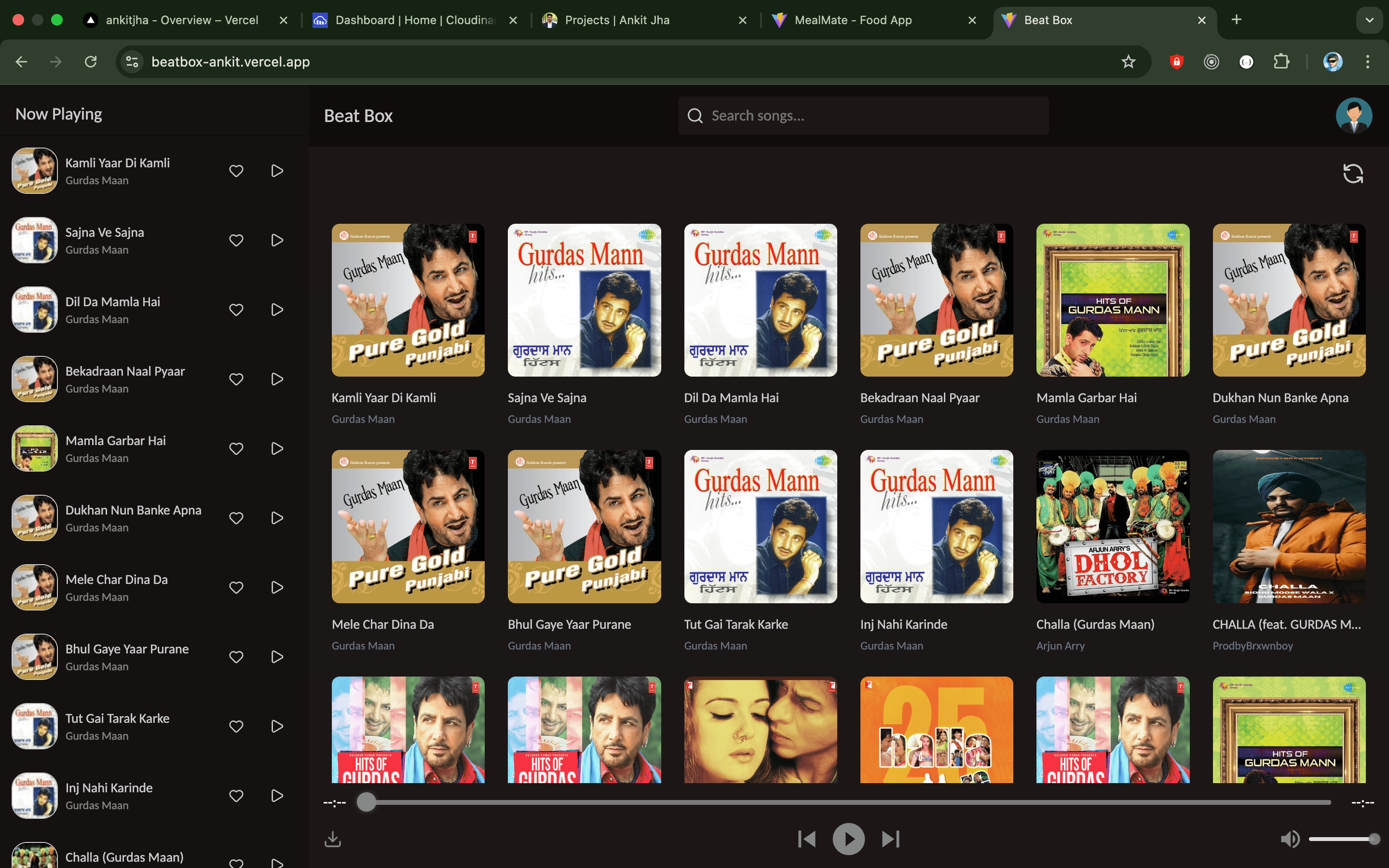Viewport: 1389px width, 868px height.
Task: Skip to the previous track
Action: click(806, 839)
